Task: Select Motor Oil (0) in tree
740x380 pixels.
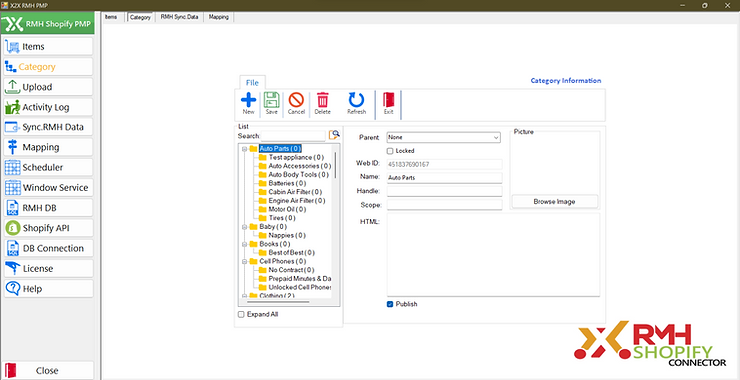Action: 287,209
